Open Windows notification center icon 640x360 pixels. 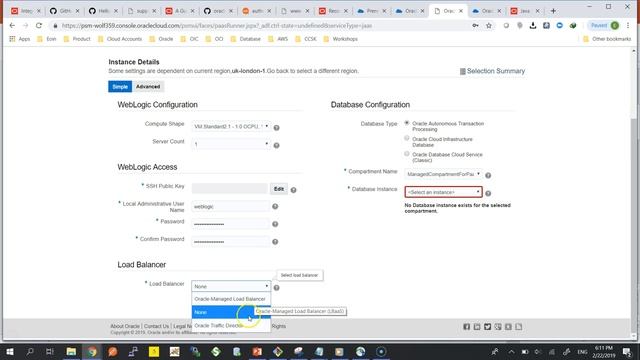[x=627, y=351]
